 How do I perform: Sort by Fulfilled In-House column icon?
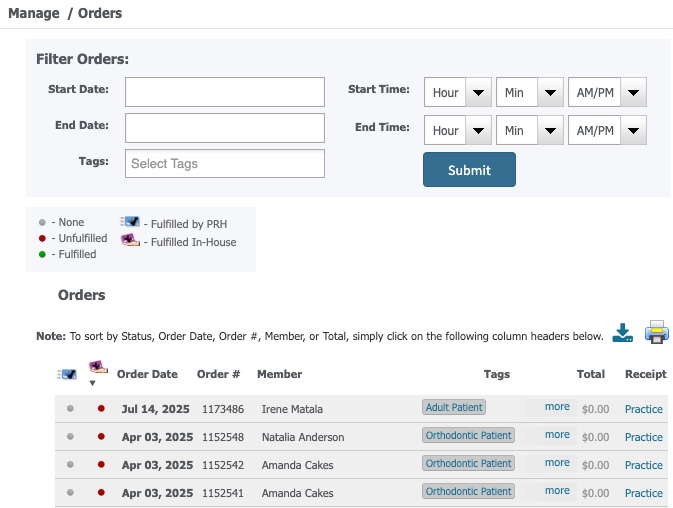98,367
